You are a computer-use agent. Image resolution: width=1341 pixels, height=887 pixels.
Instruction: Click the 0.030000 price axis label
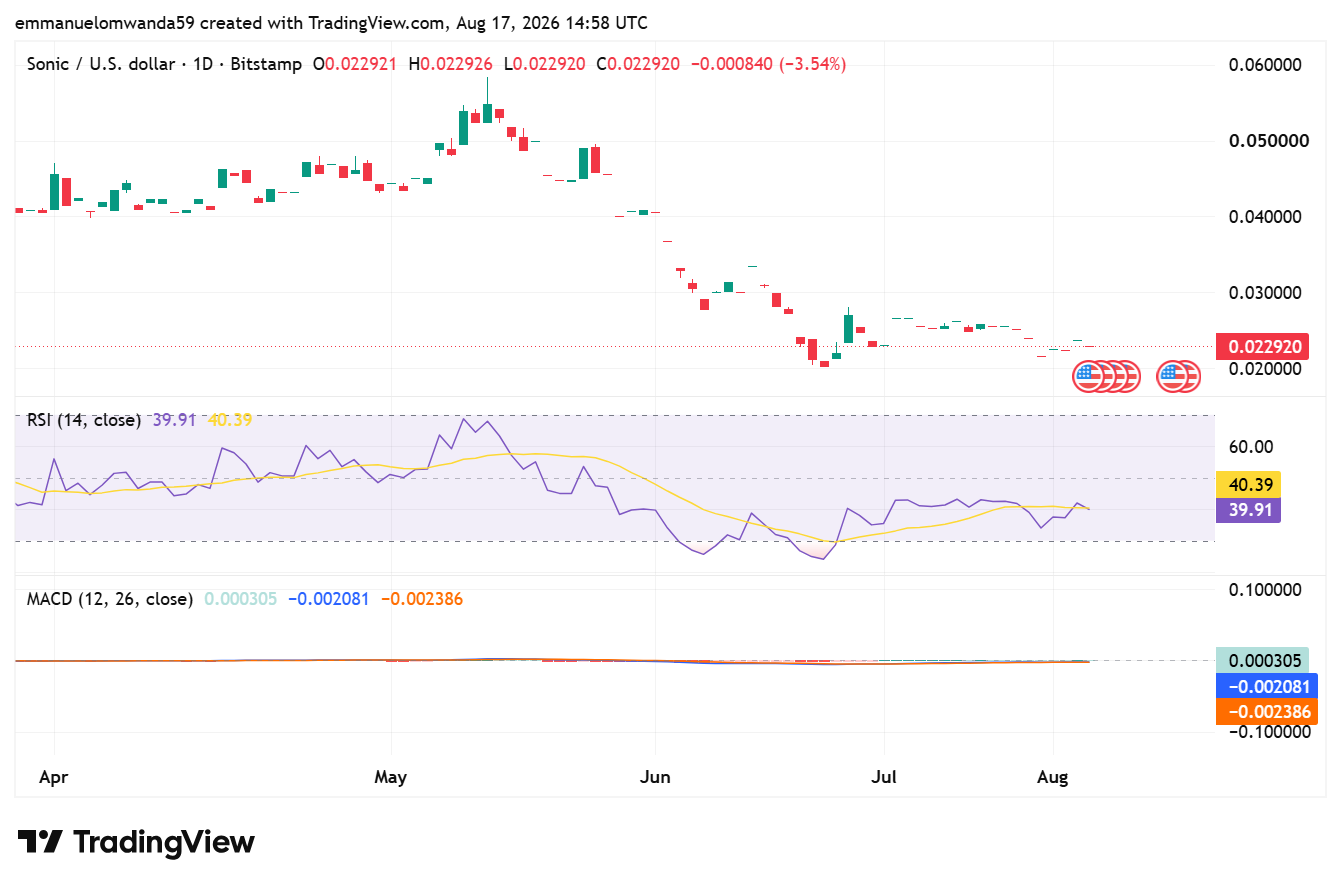1265,293
